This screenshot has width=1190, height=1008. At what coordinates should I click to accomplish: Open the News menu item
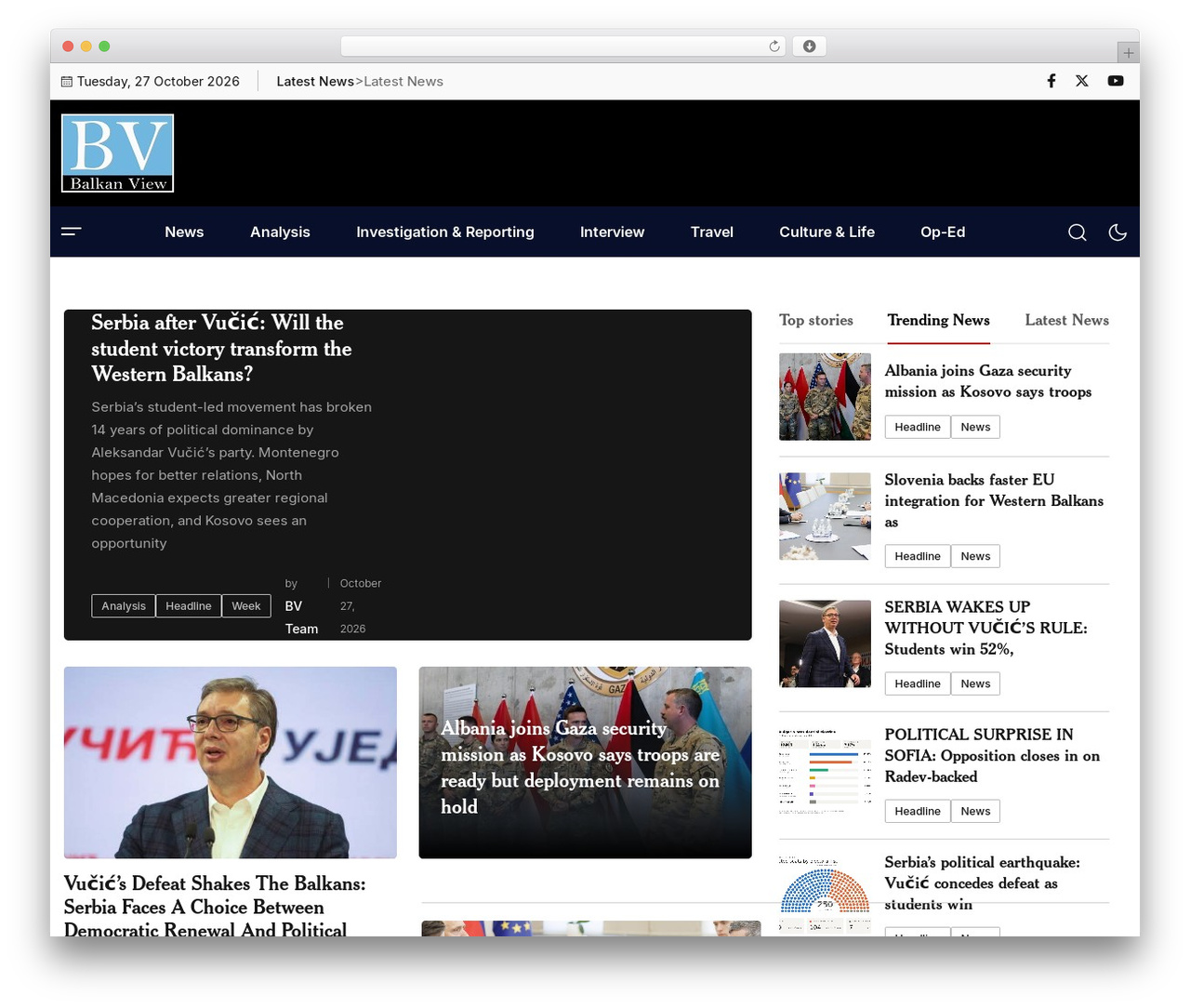point(184,232)
